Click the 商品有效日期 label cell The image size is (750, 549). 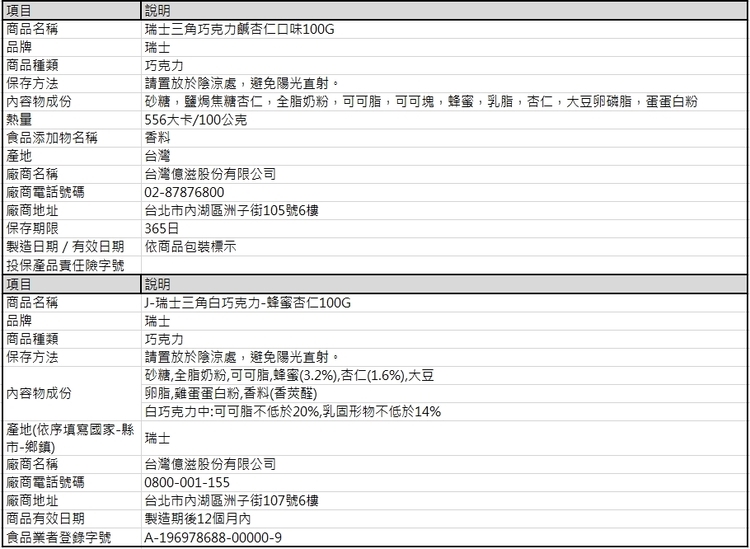click(x=46, y=519)
